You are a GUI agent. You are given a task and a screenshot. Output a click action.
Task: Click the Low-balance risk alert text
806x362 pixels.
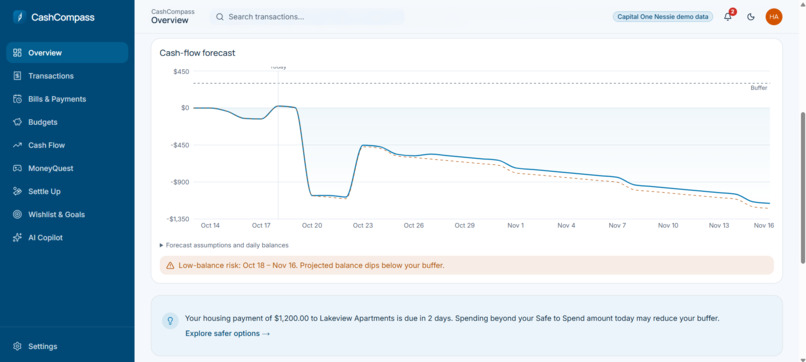coord(311,266)
